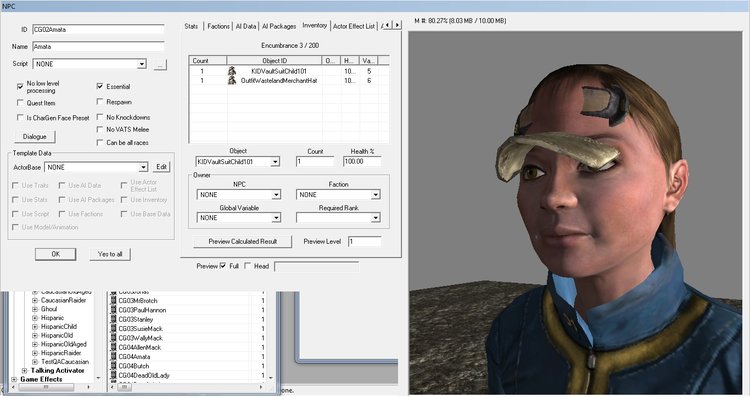Switch to the Stats tab
Screen dimensions: 750x398
click(191, 26)
